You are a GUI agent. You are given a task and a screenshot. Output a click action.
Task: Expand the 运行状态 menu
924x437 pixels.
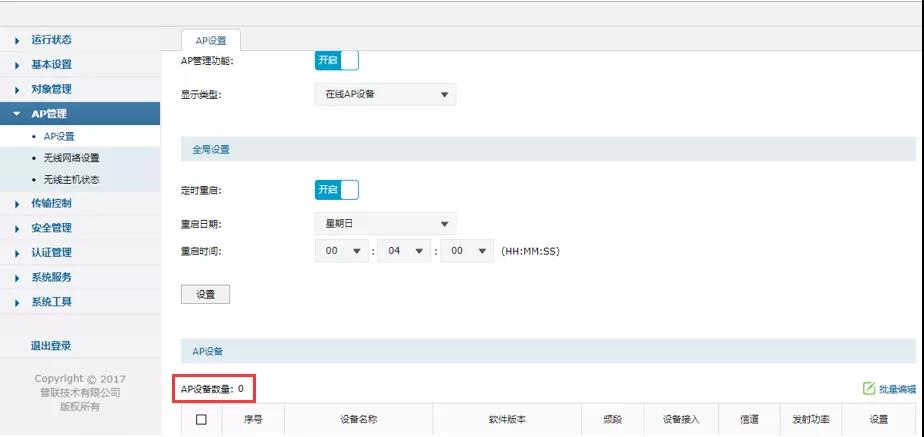tap(51, 40)
